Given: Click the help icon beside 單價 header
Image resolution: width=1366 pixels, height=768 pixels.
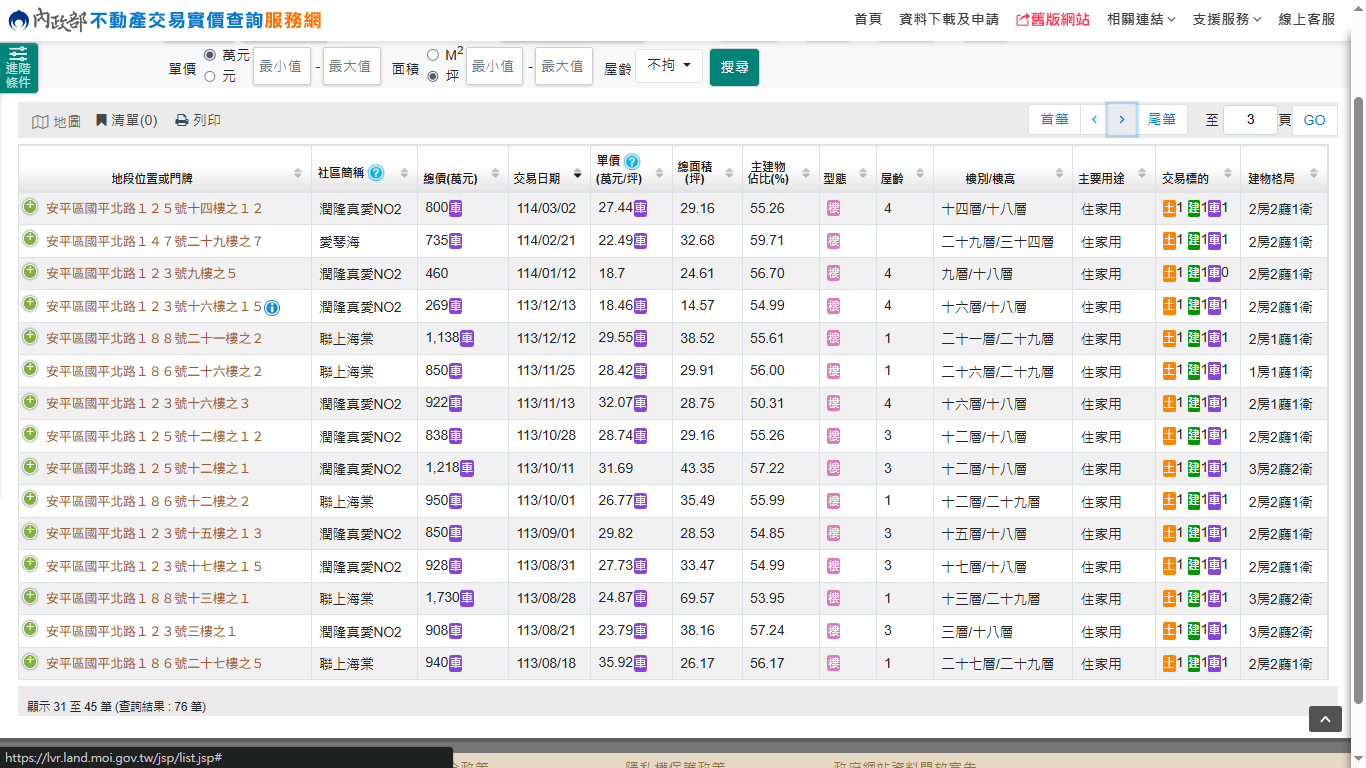Looking at the screenshot, I should [x=632, y=162].
